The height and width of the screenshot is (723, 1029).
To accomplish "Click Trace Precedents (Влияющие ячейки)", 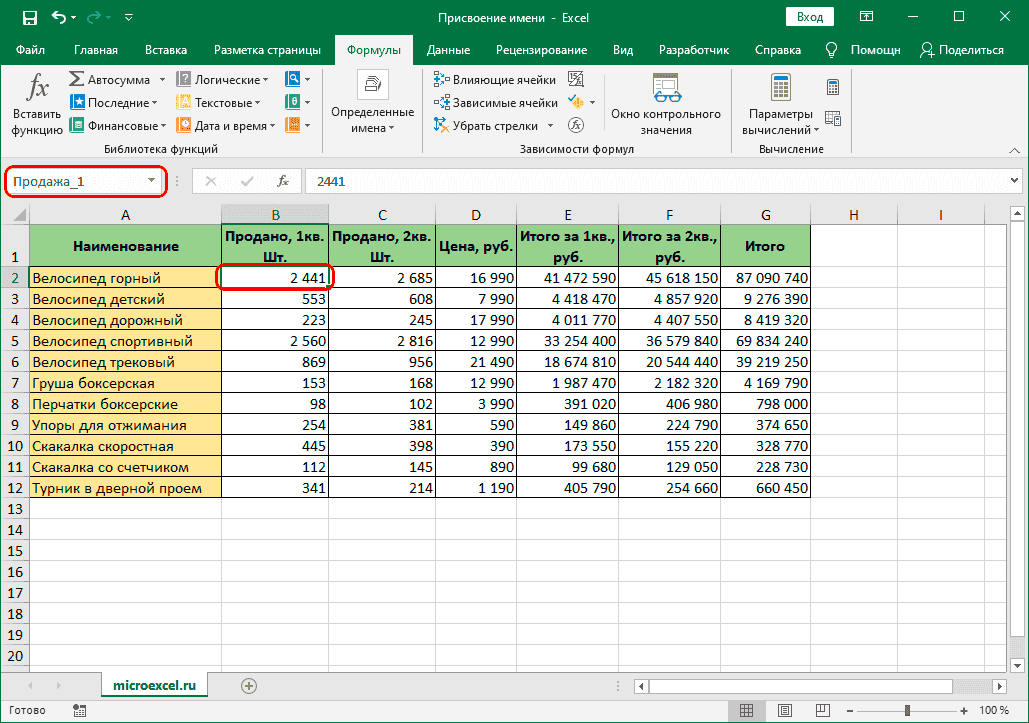I will tap(496, 79).
